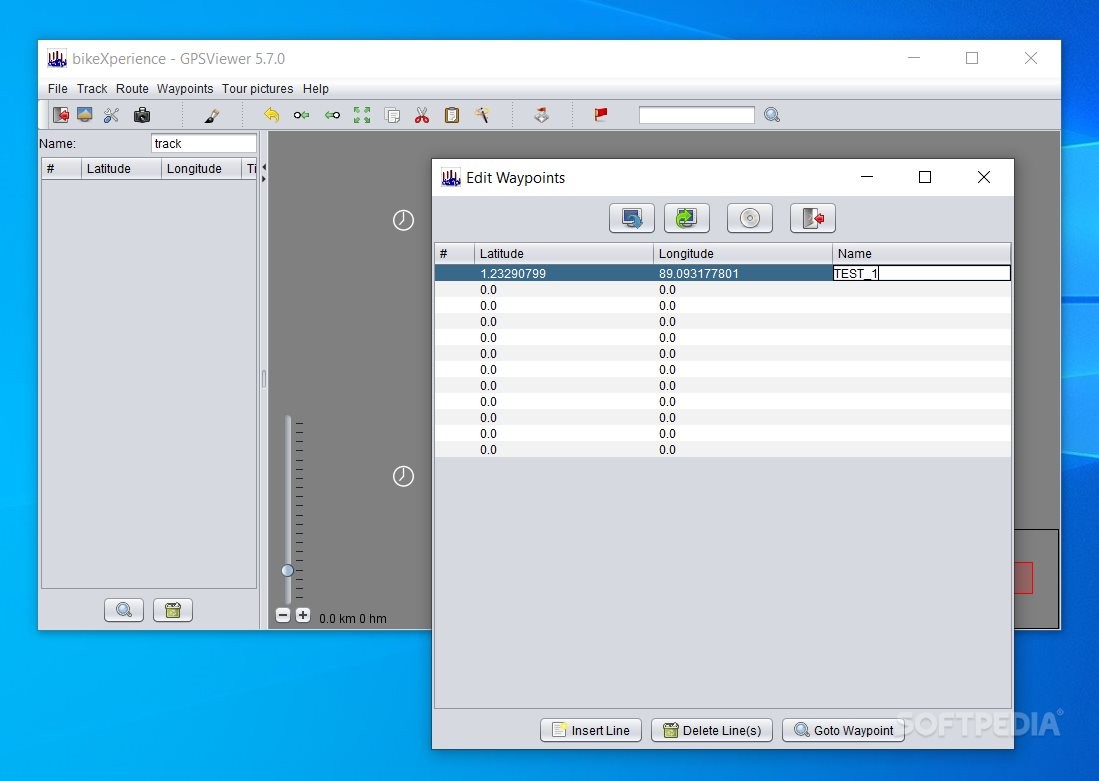Click the map layer with flag icon
Viewport: 1099px width, 781px height.
click(x=541, y=115)
